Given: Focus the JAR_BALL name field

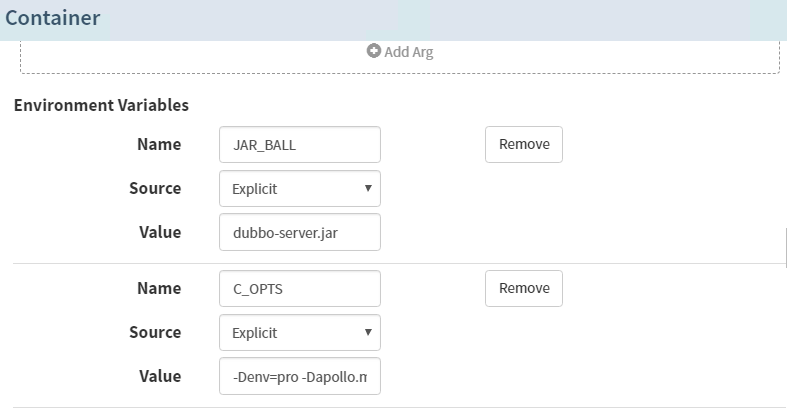Looking at the screenshot, I should pyautogui.click(x=299, y=144).
